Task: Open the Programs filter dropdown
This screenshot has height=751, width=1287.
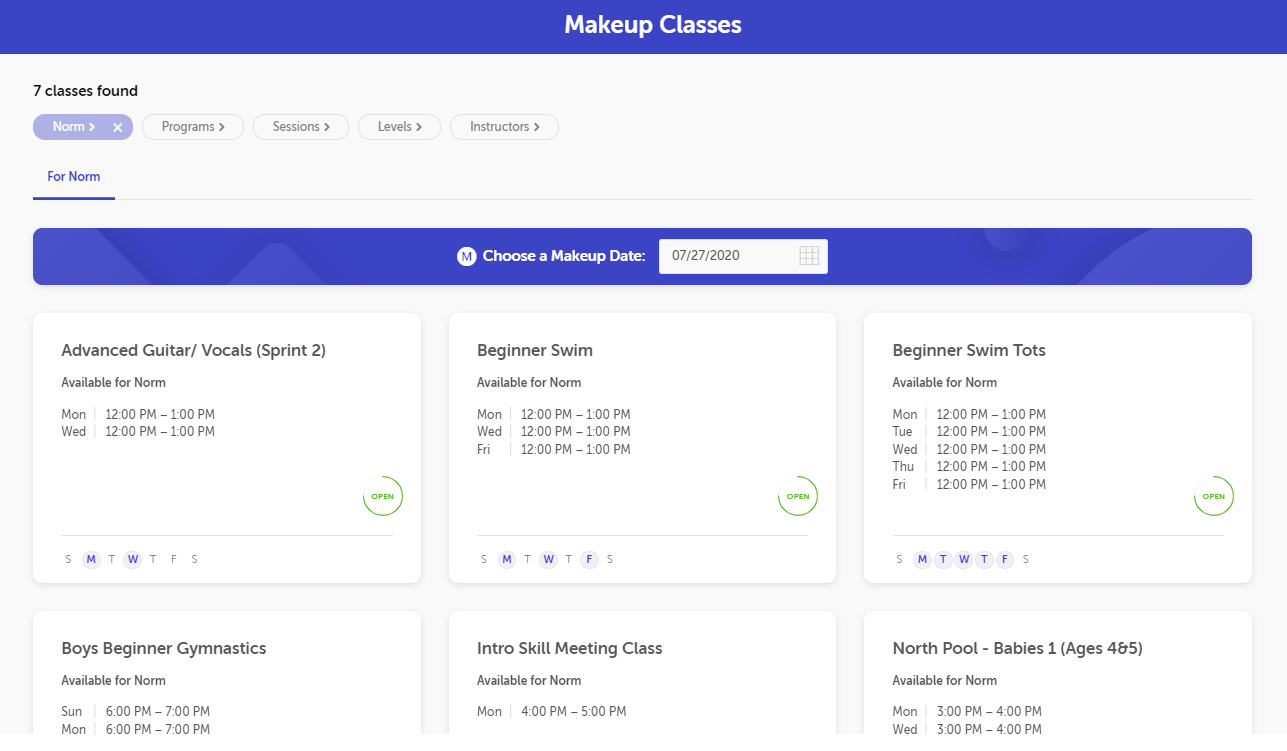Action: click(193, 127)
